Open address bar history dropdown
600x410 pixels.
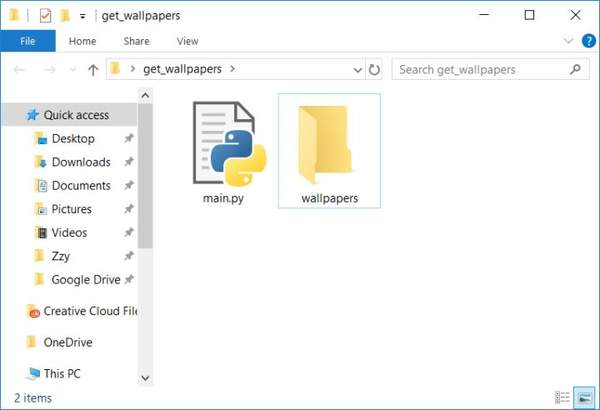[358, 70]
